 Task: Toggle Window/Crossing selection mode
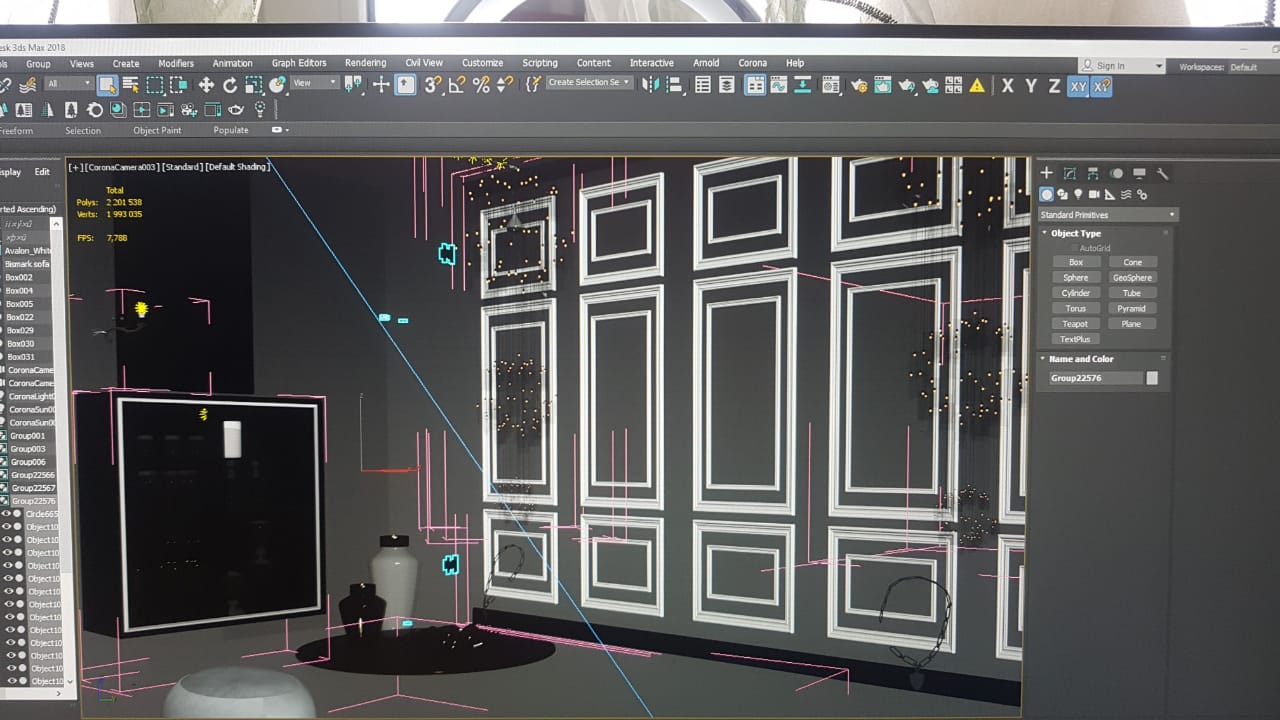[x=178, y=85]
